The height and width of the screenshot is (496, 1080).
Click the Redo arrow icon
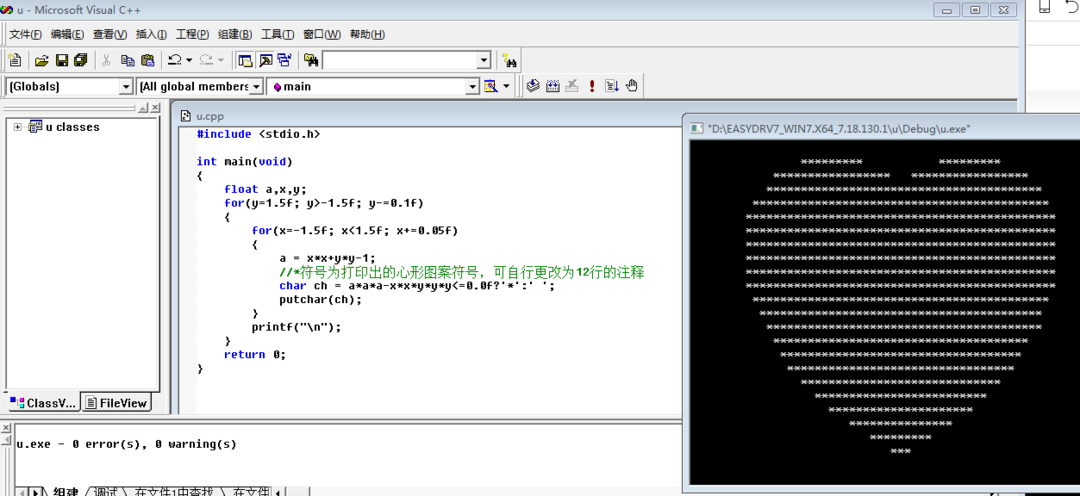coord(206,61)
